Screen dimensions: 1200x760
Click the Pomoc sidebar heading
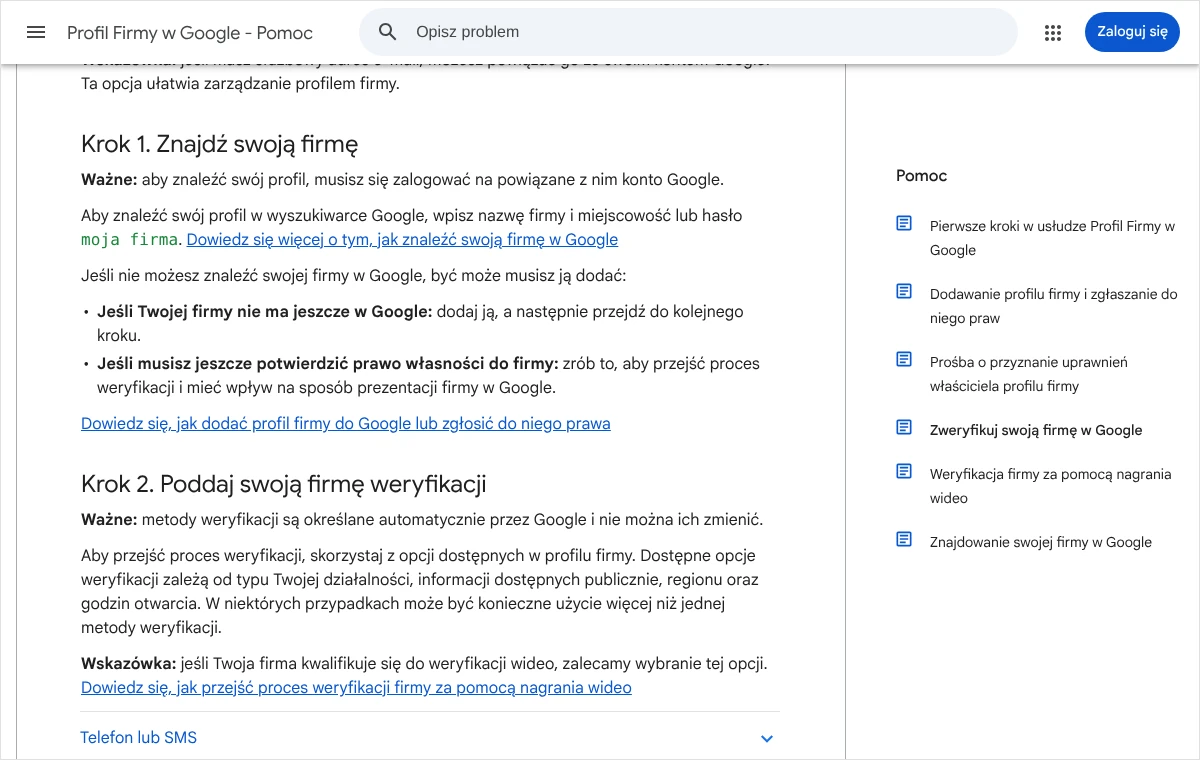click(x=921, y=176)
